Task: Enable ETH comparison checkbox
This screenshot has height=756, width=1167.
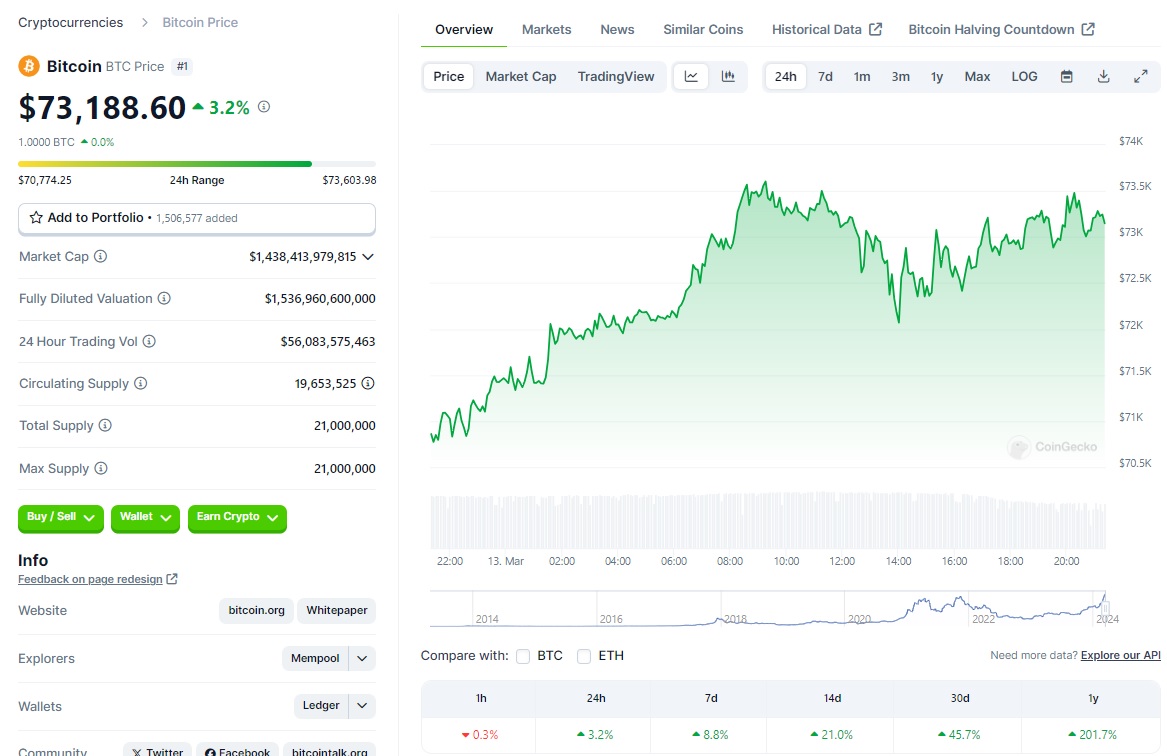Action: click(584, 656)
